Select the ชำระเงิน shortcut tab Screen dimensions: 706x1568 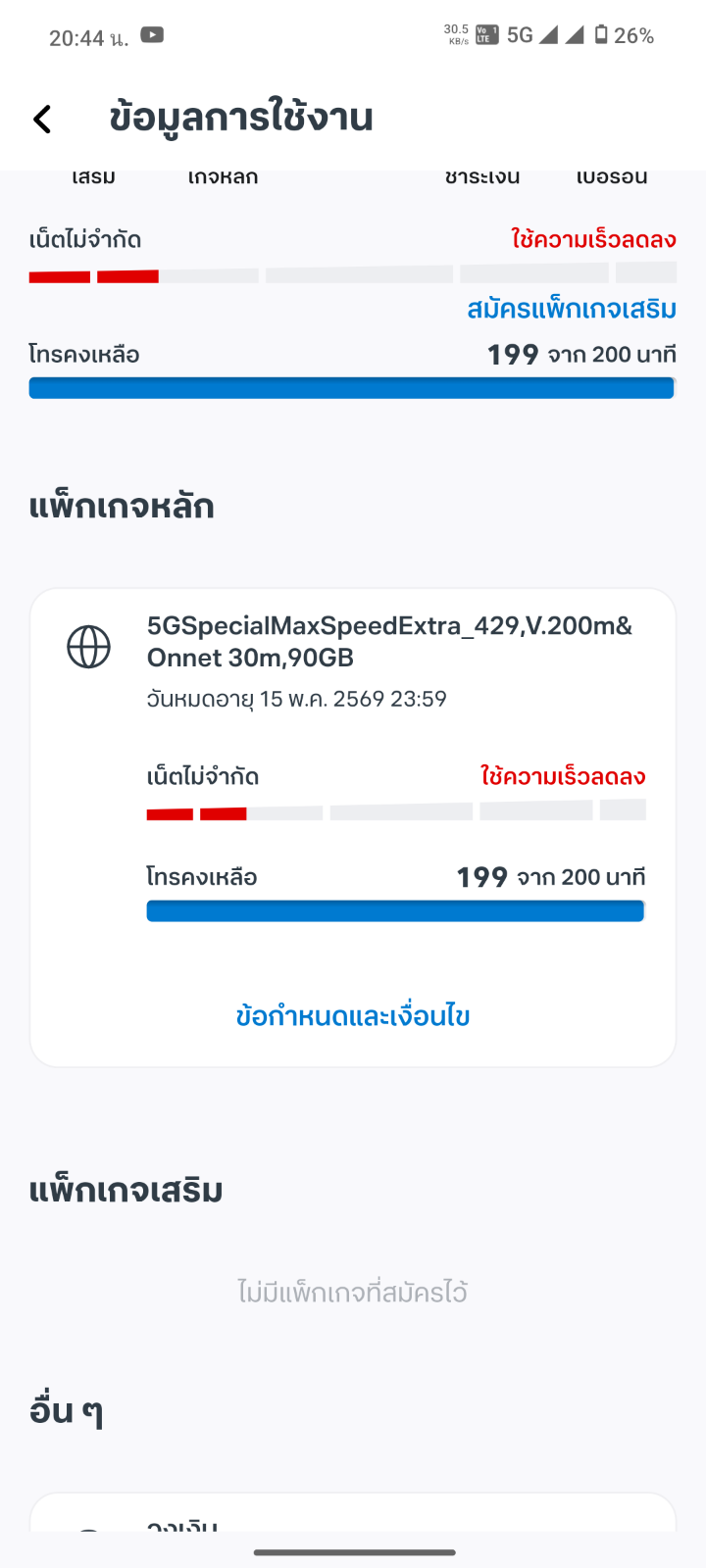pos(482,177)
